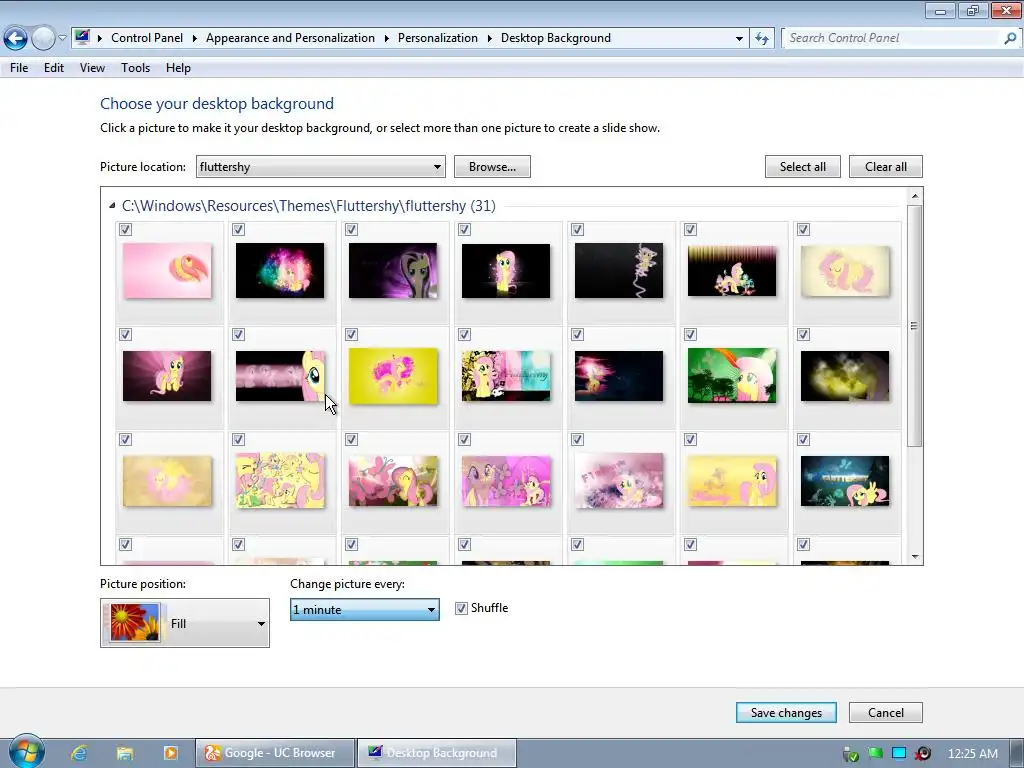Open the recent pages dropdown arrow

point(63,39)
